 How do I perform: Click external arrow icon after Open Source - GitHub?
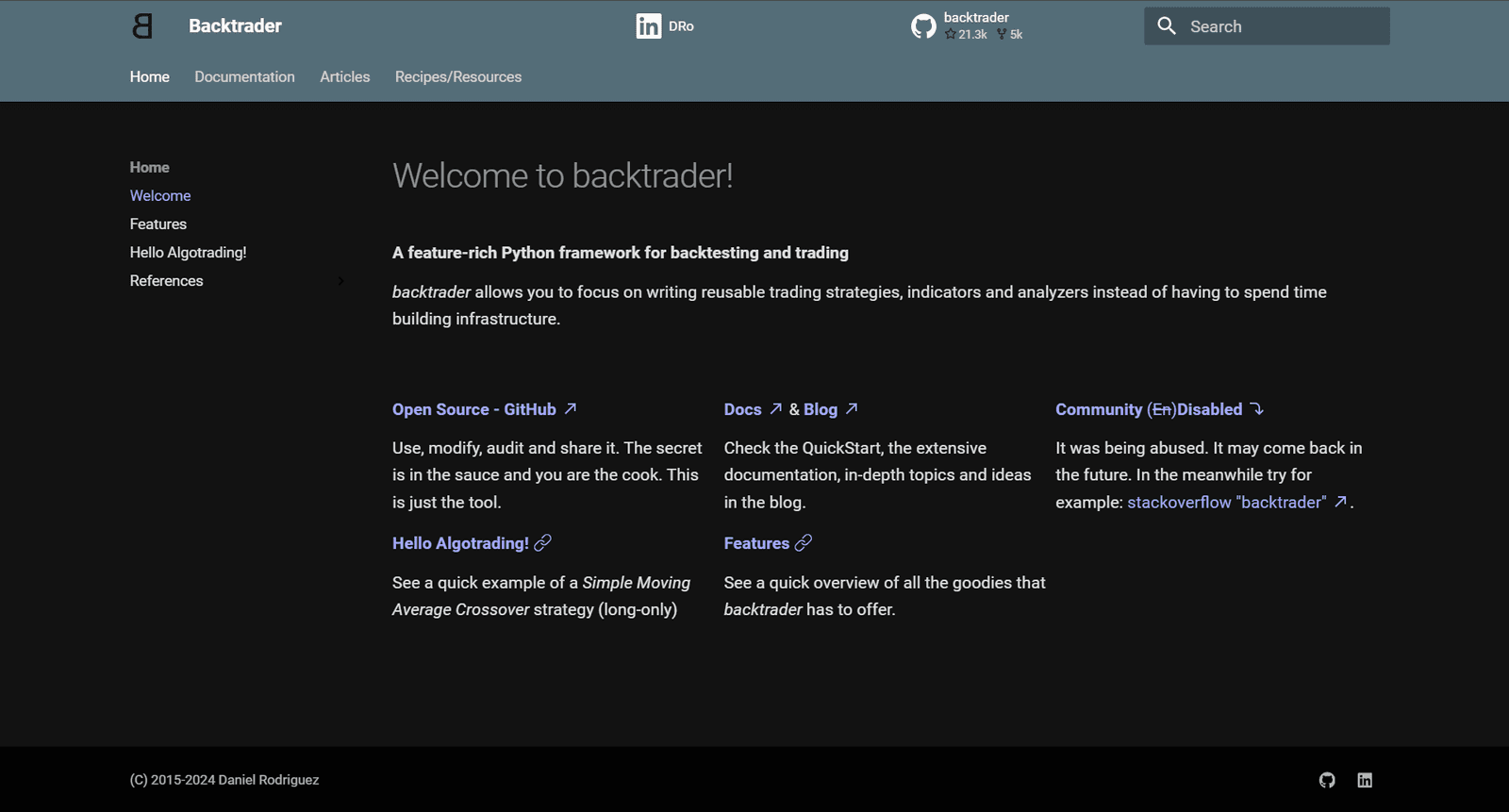tap(571, 408)
